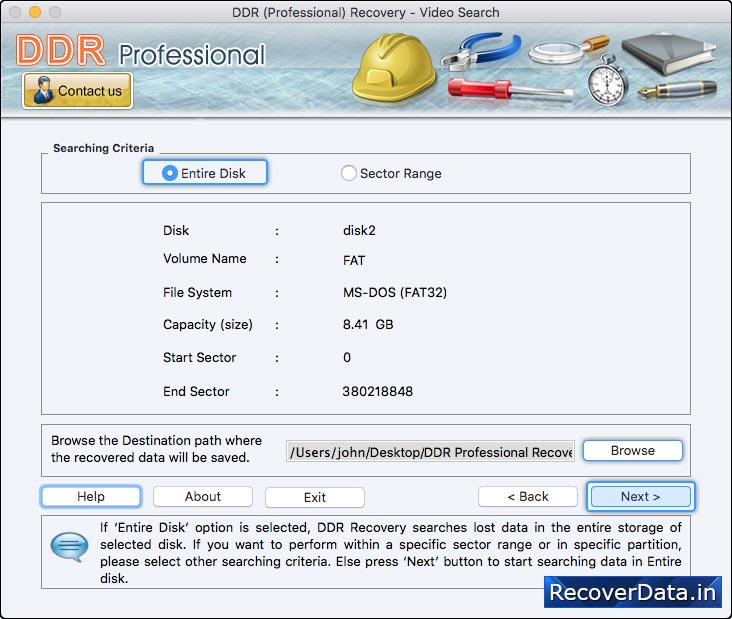Click the yellow hard hat icon

tap(394, 67)
